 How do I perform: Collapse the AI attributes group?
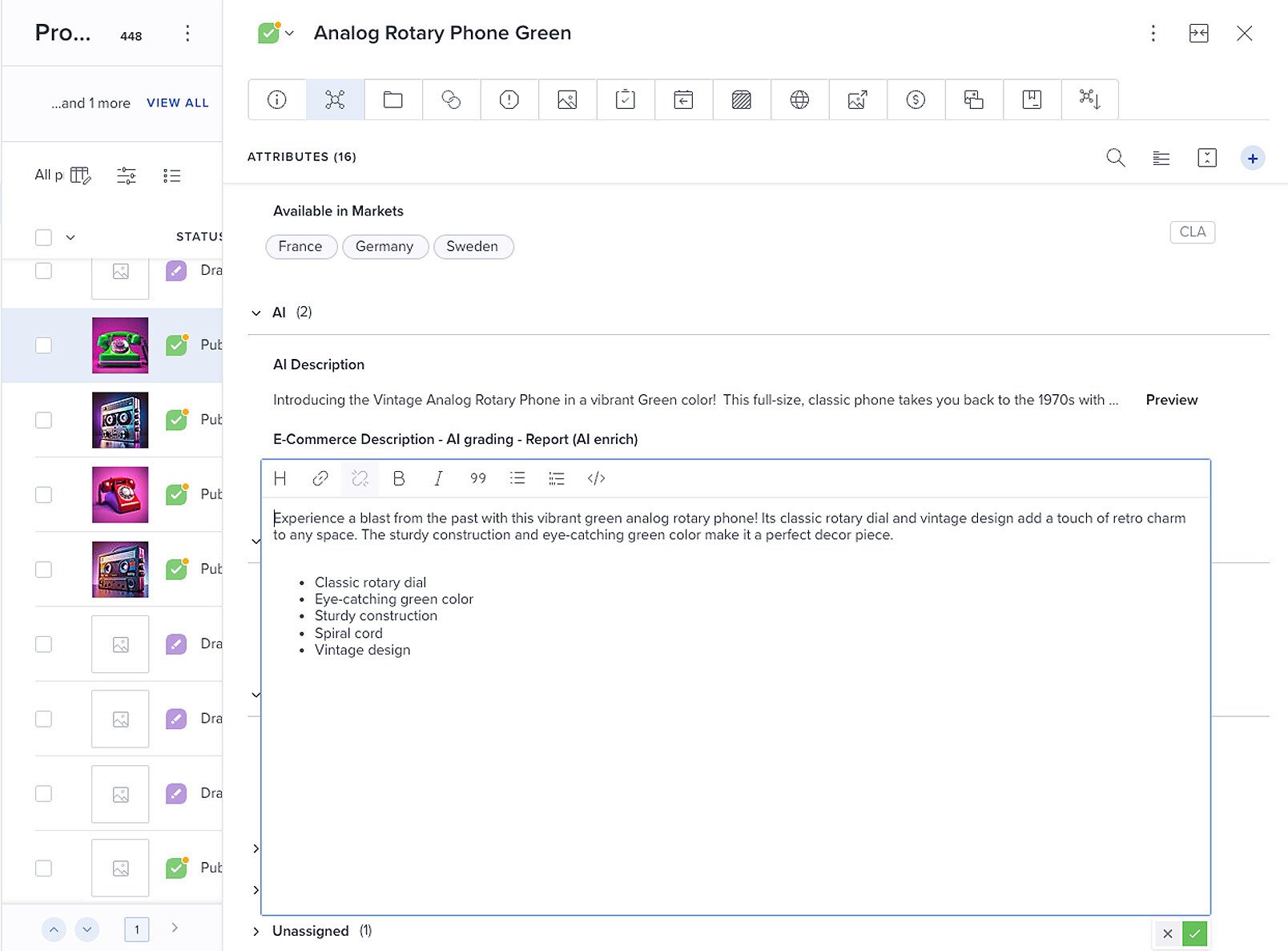(x=256, y=312)
